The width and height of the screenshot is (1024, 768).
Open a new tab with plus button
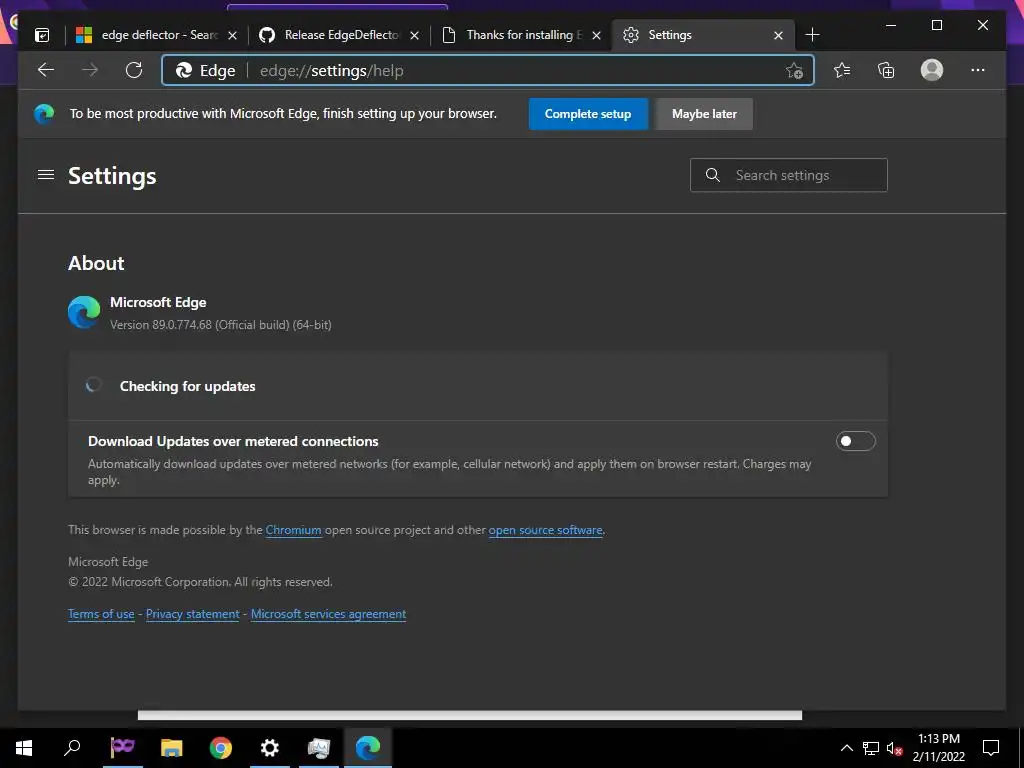pyautogui.click(x=812, y=35)
